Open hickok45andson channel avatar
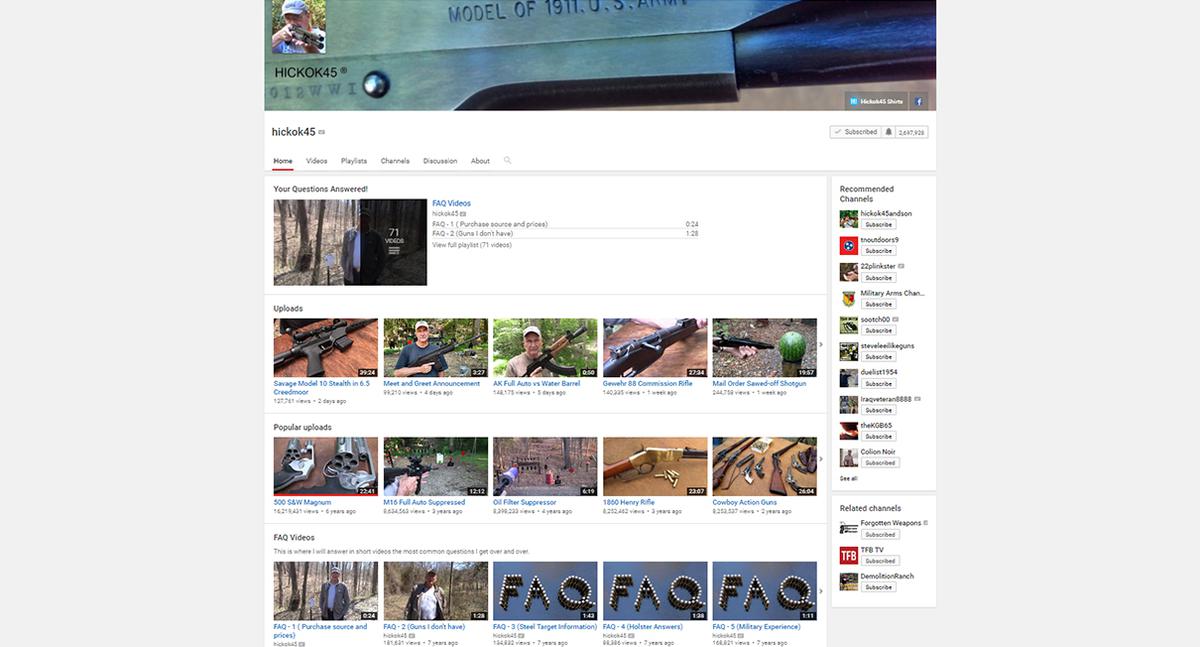This screenshot has width=1200, height=647. click(849, 219)
